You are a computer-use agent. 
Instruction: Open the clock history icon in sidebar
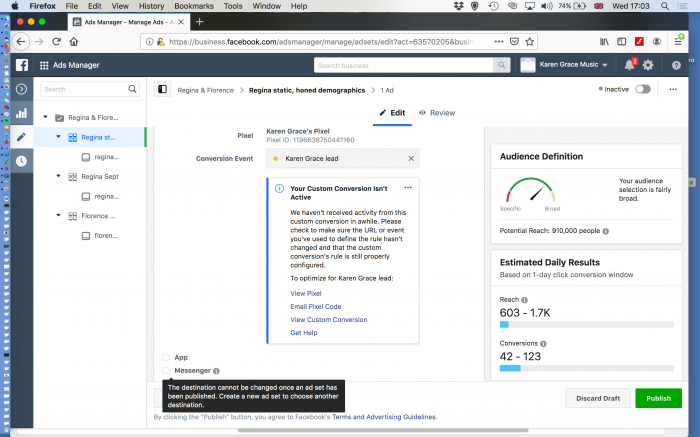coord(21,161)
